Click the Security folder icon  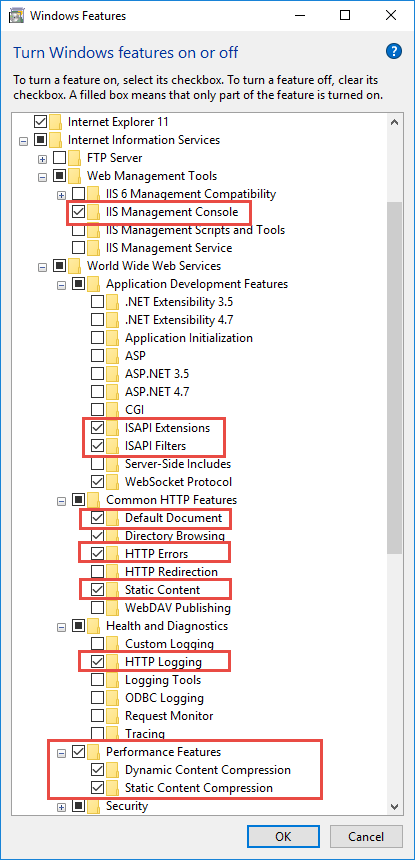pos(94,806)
